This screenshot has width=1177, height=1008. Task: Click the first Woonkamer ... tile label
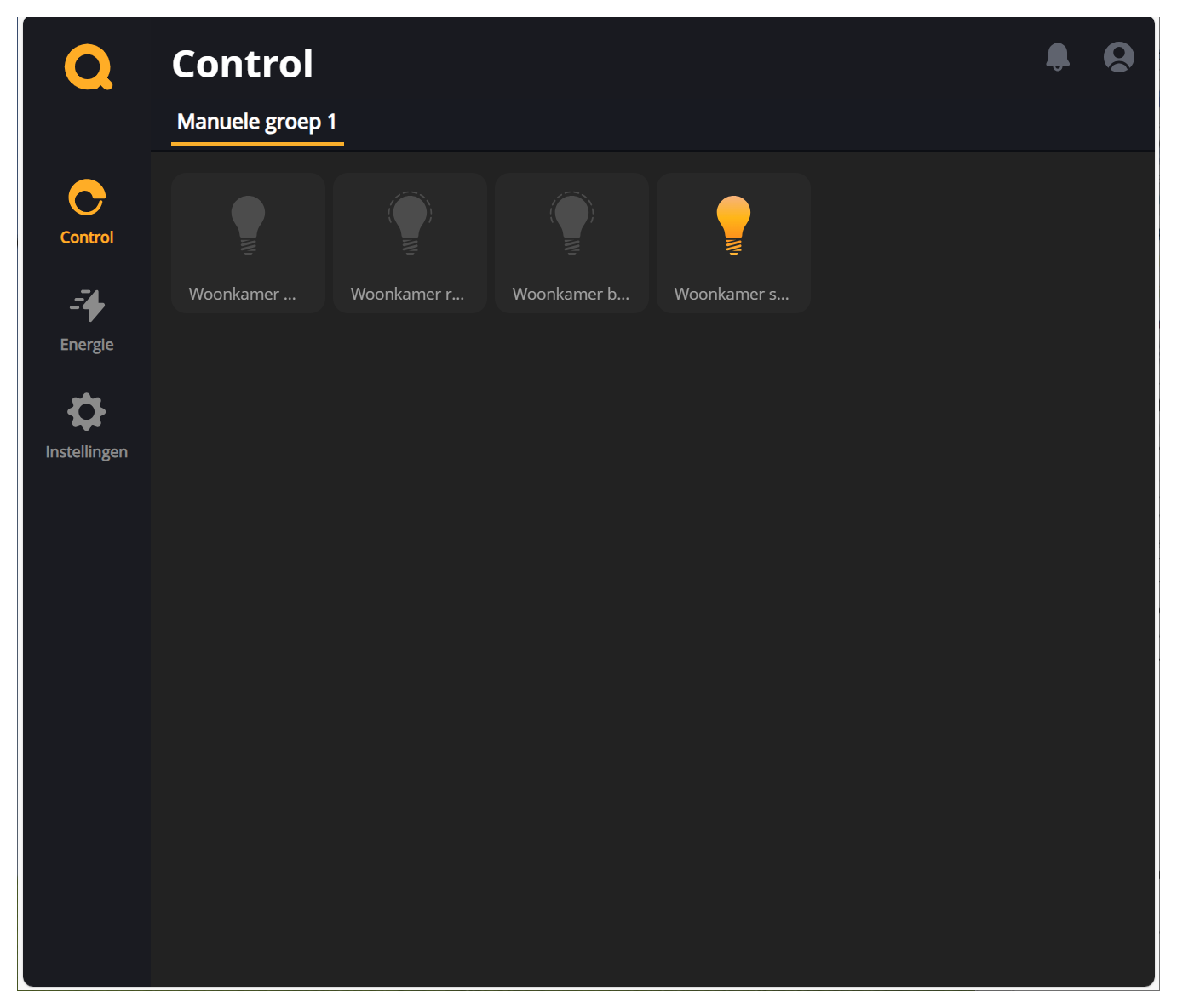(x=243, y=294)
